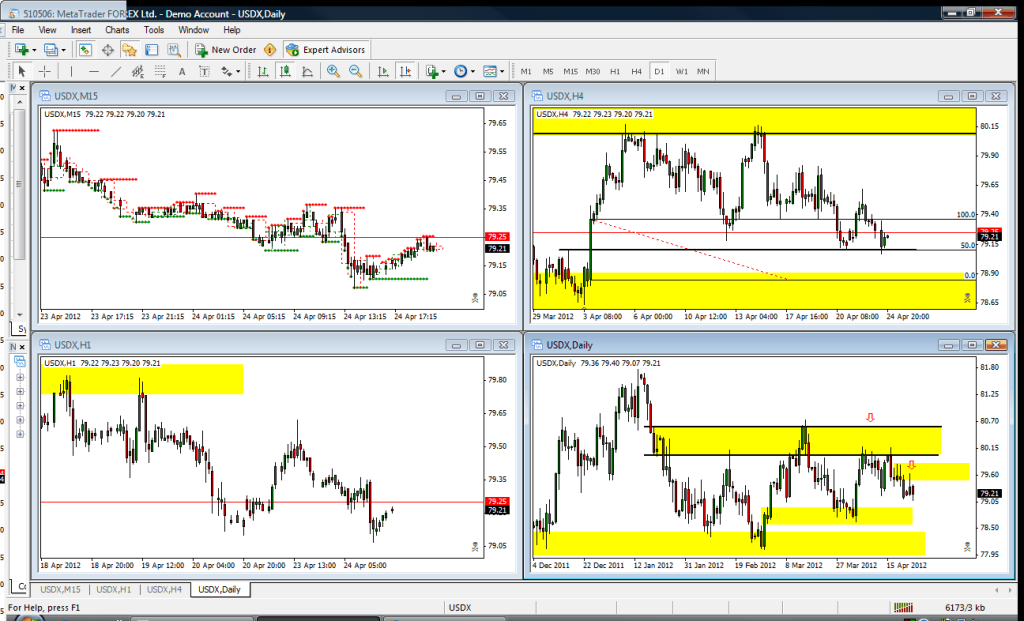The width and height of the screenshot is (1024, 621).
Task: Select the Arrows drawing tool icon
Action: point(227,71)
